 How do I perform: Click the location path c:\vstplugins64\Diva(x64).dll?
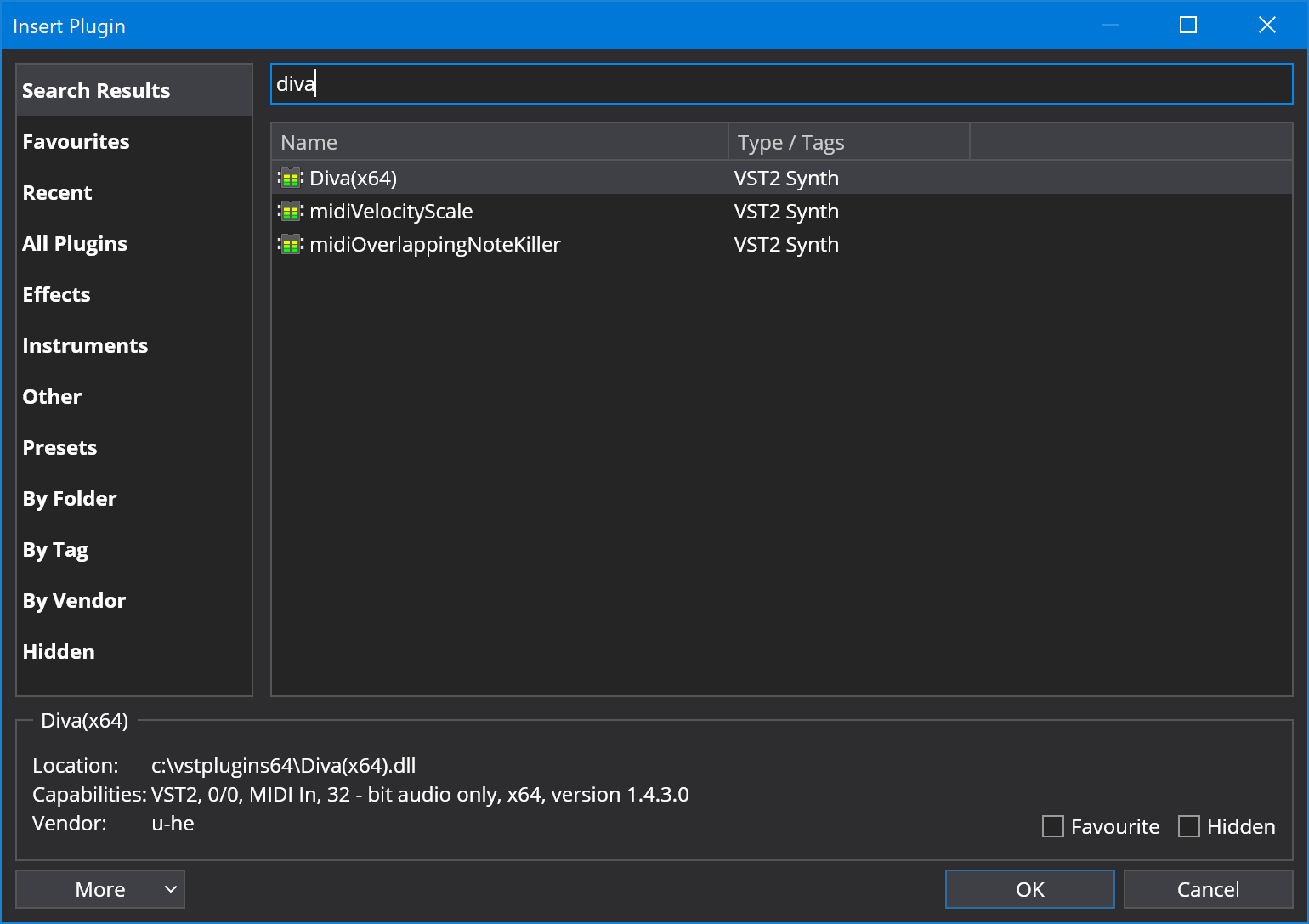point(284,765)
